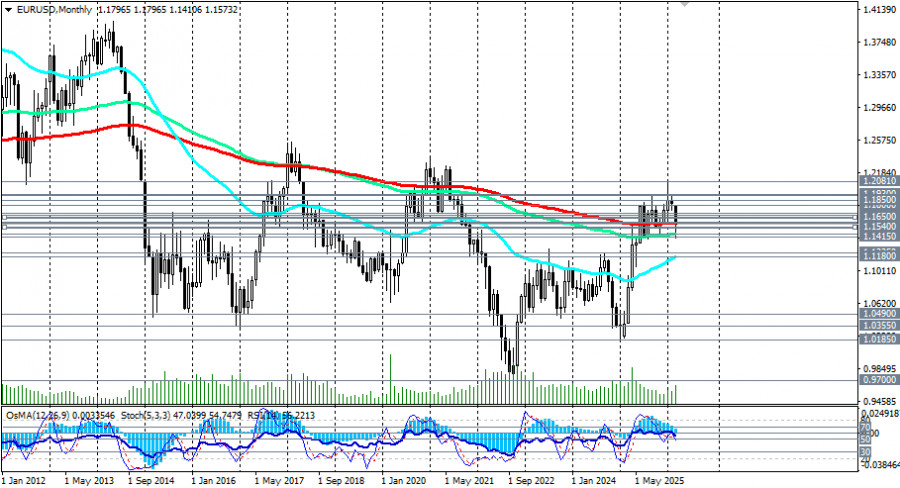
Task: Select the 1.18500 level price label
Action: tap(879, 199)
